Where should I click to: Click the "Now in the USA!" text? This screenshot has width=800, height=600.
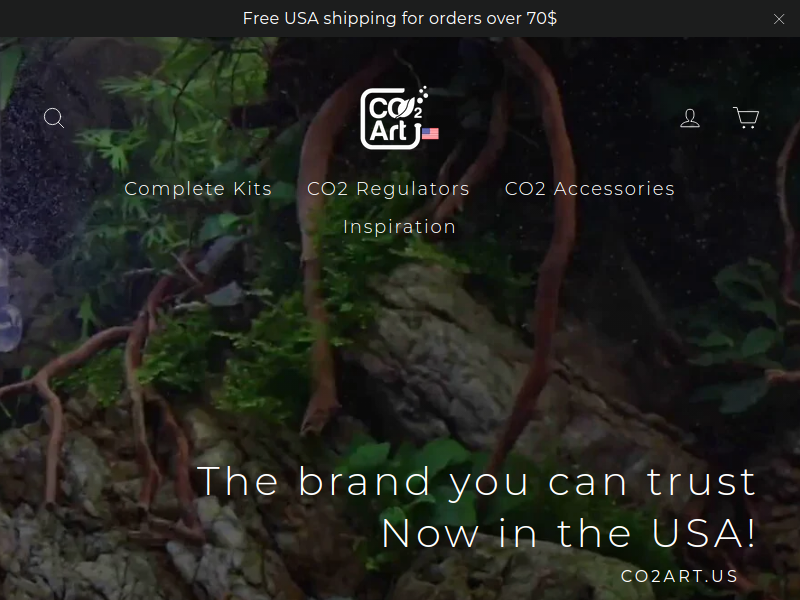[569, 533]
